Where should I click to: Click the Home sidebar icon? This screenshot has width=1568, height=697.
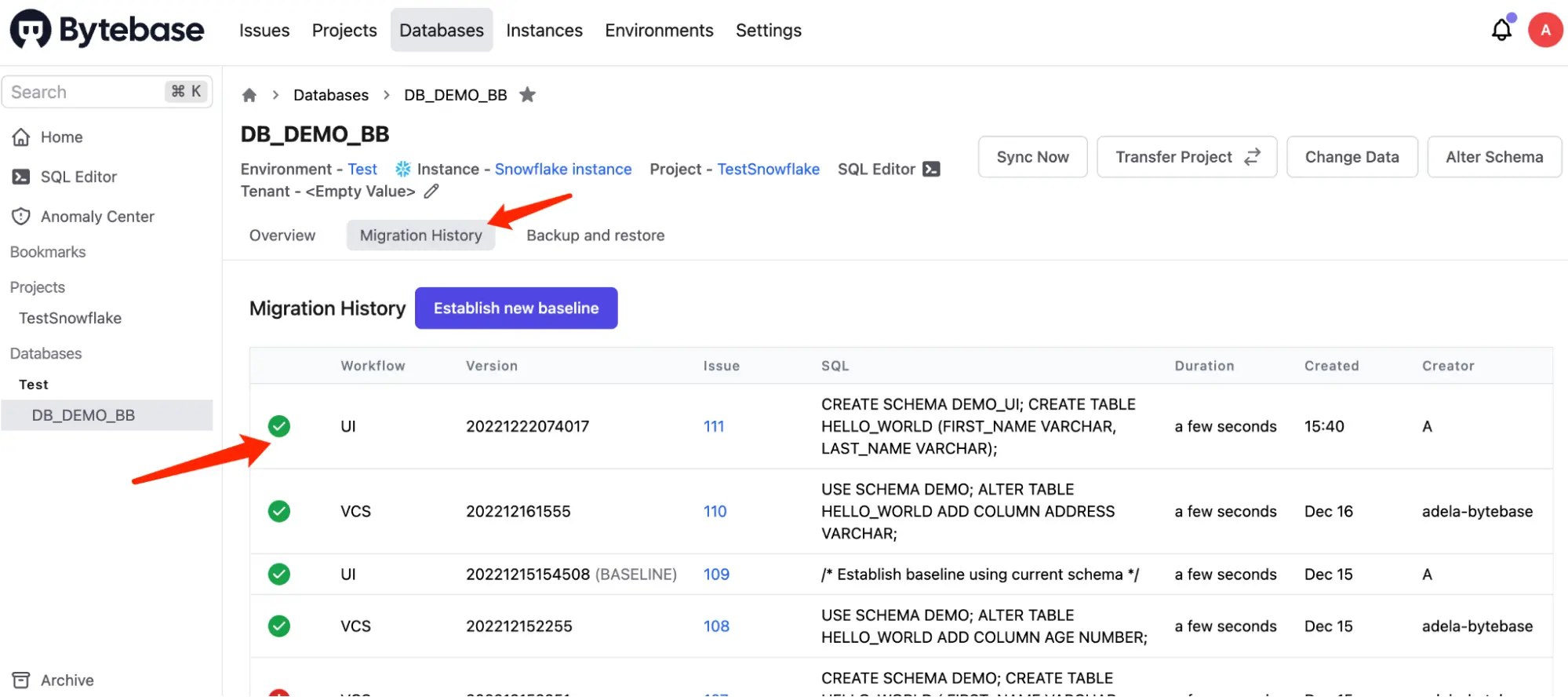pyautogui.click(x=21, y=137)
